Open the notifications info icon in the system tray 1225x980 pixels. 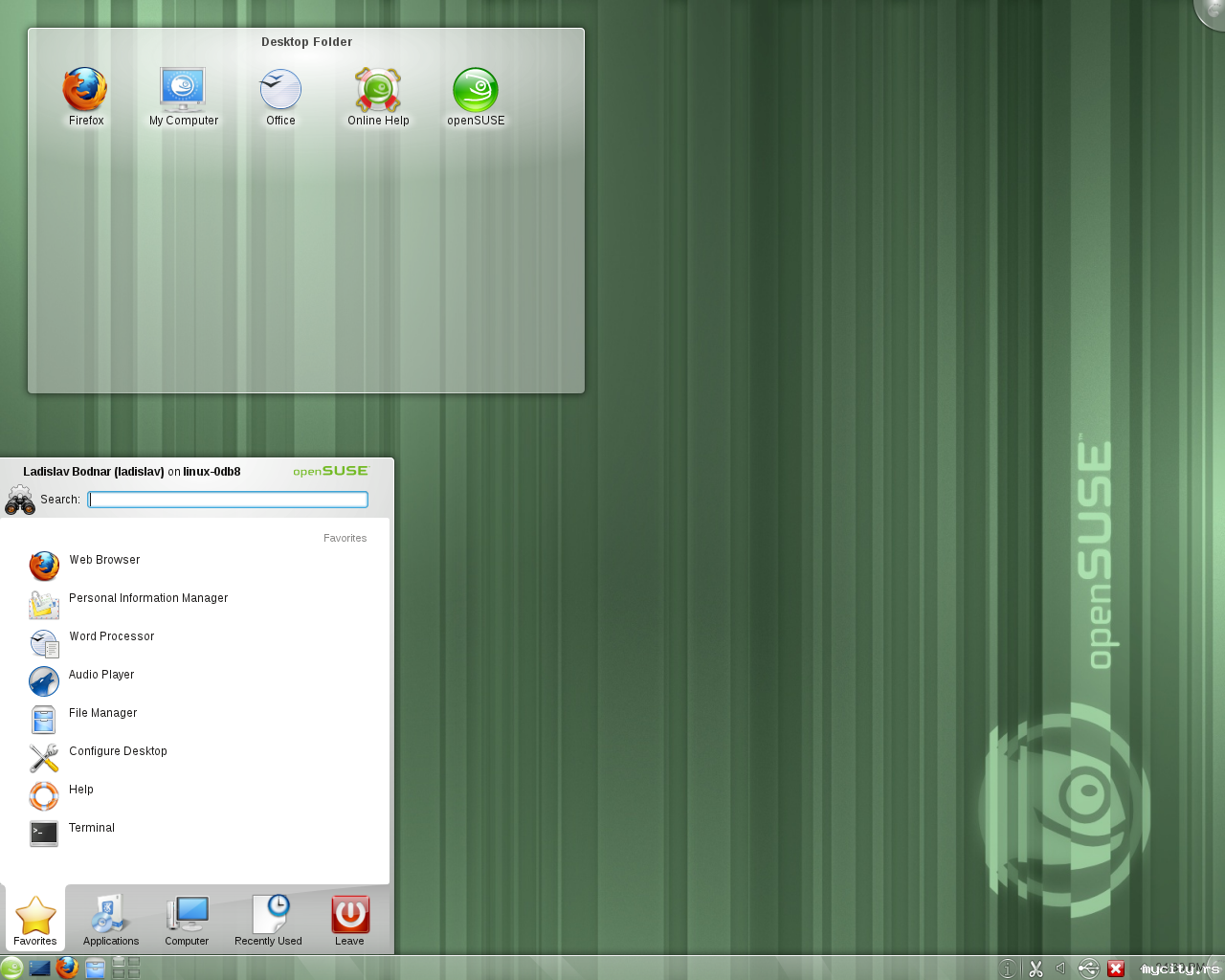pos(1007,969)
